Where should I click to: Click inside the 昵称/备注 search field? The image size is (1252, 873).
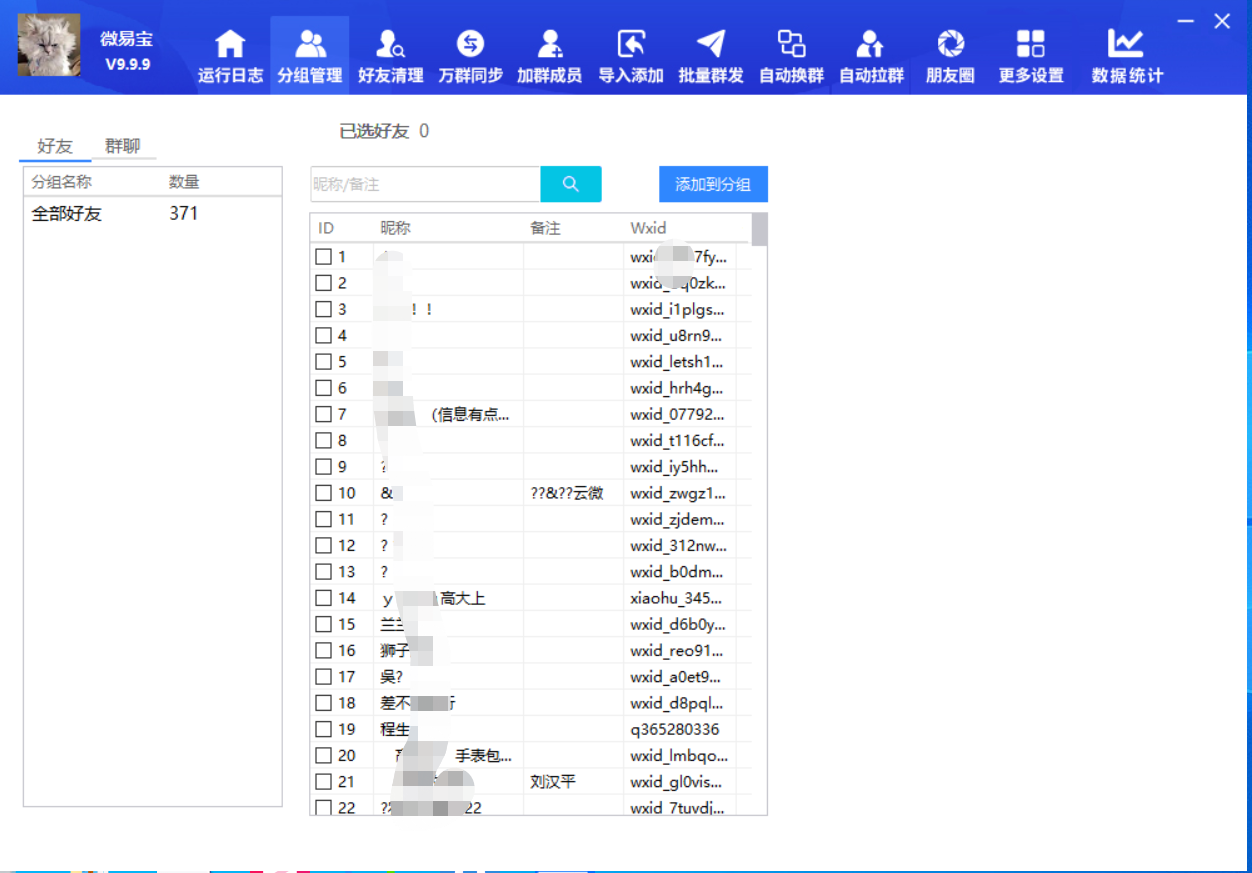tap(425, 184)
